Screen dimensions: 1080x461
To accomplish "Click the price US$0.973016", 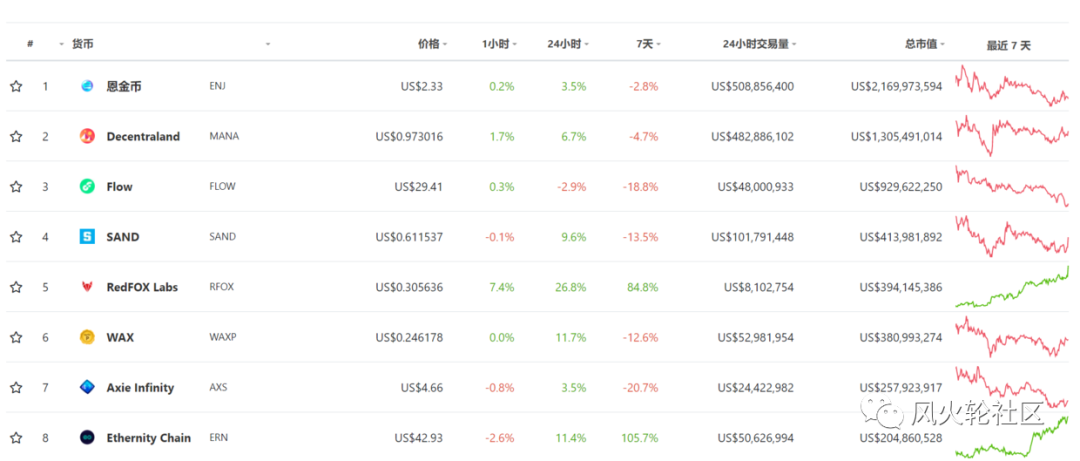I will pos(409,136).
